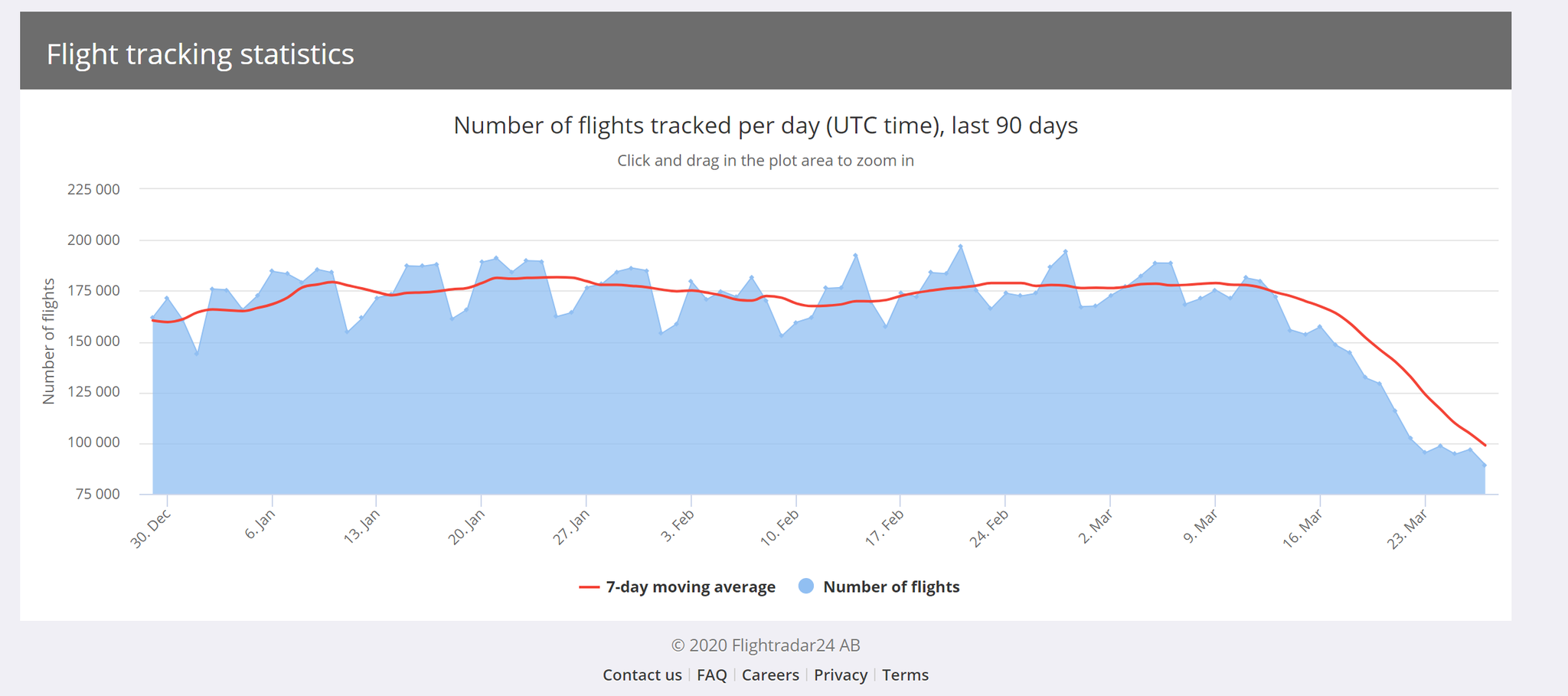Click the 3. Feb axis label
This screenshot has height=696, width=1568.
[678, 525]
